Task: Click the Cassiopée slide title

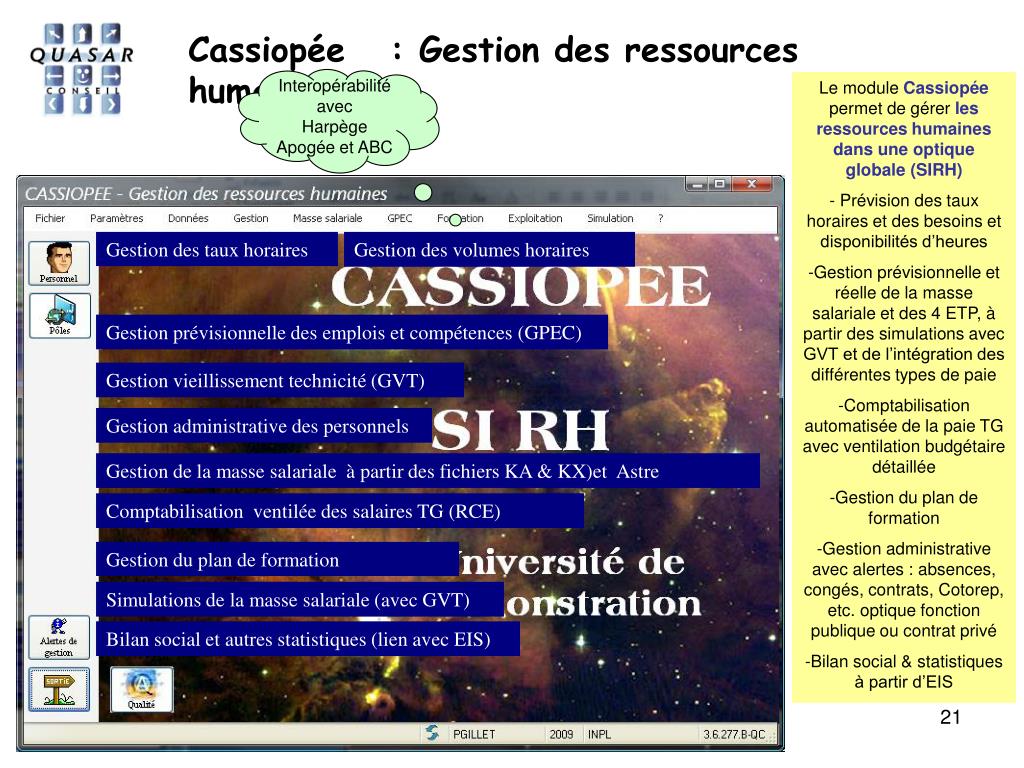Action: tap(493, 69)
